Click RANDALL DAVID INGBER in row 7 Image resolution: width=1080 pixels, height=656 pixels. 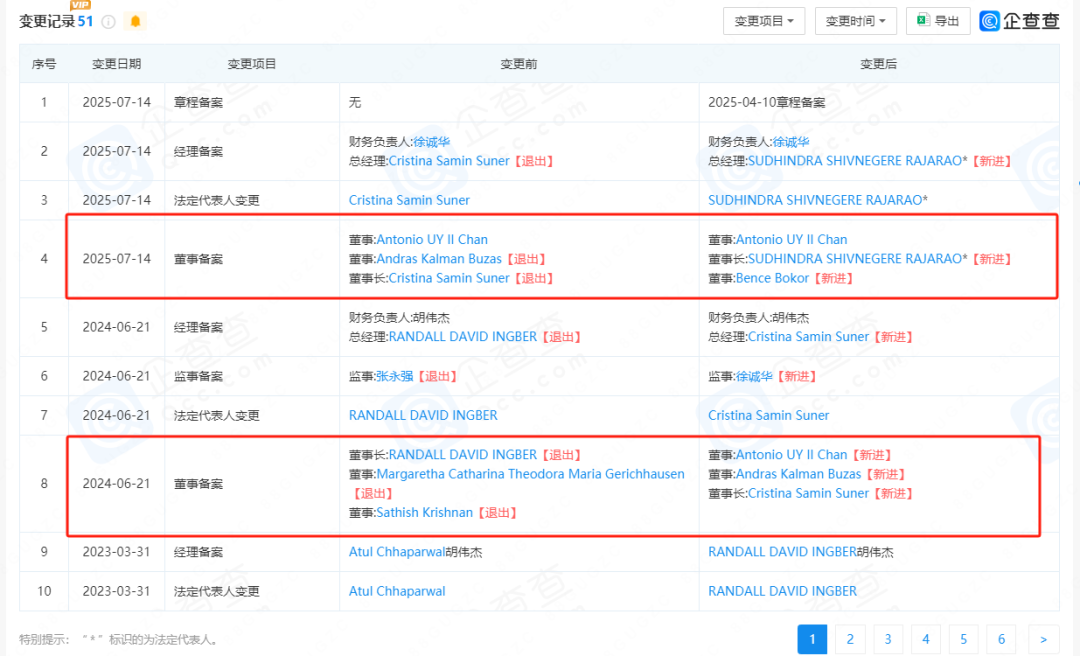[423, 416]
